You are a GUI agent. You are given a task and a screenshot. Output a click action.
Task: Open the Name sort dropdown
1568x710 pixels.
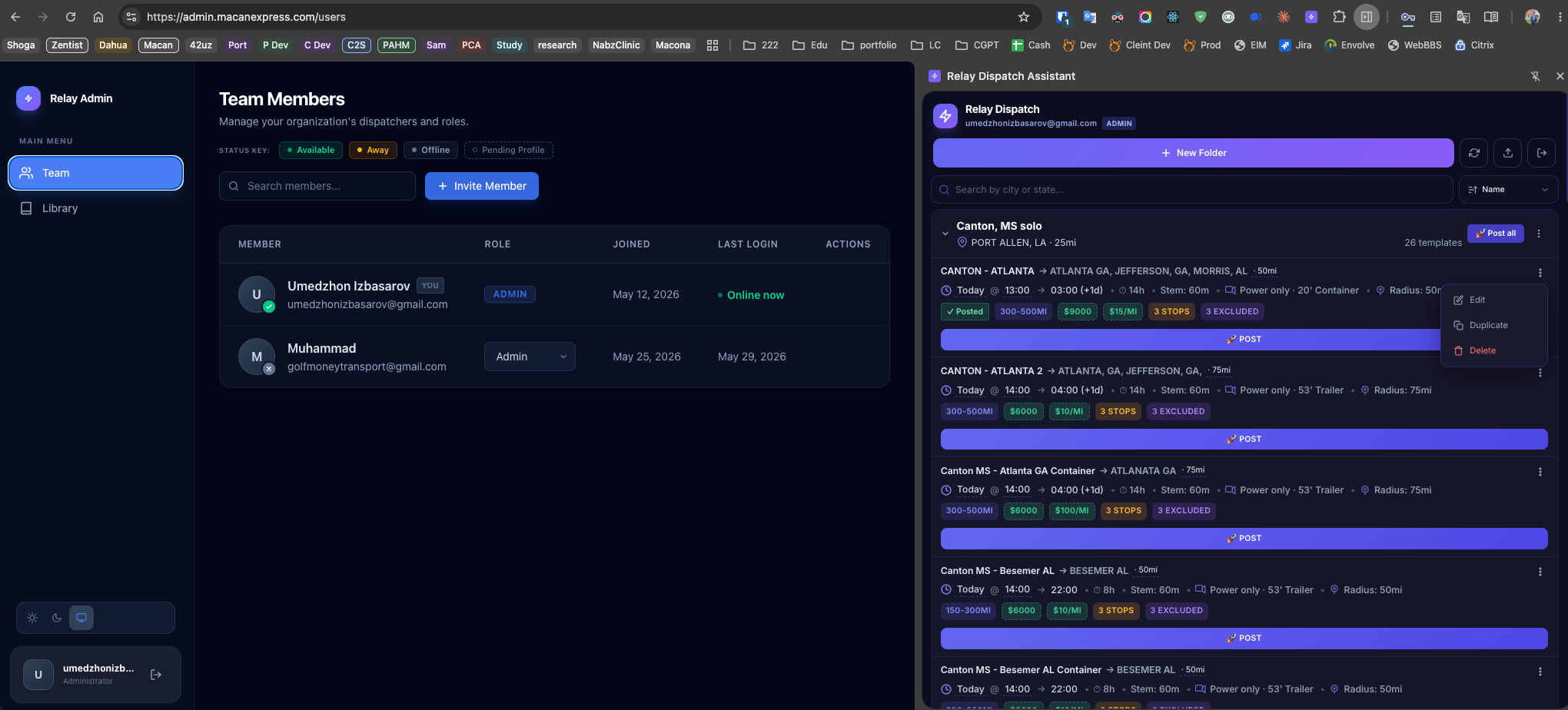[1508, 190]
